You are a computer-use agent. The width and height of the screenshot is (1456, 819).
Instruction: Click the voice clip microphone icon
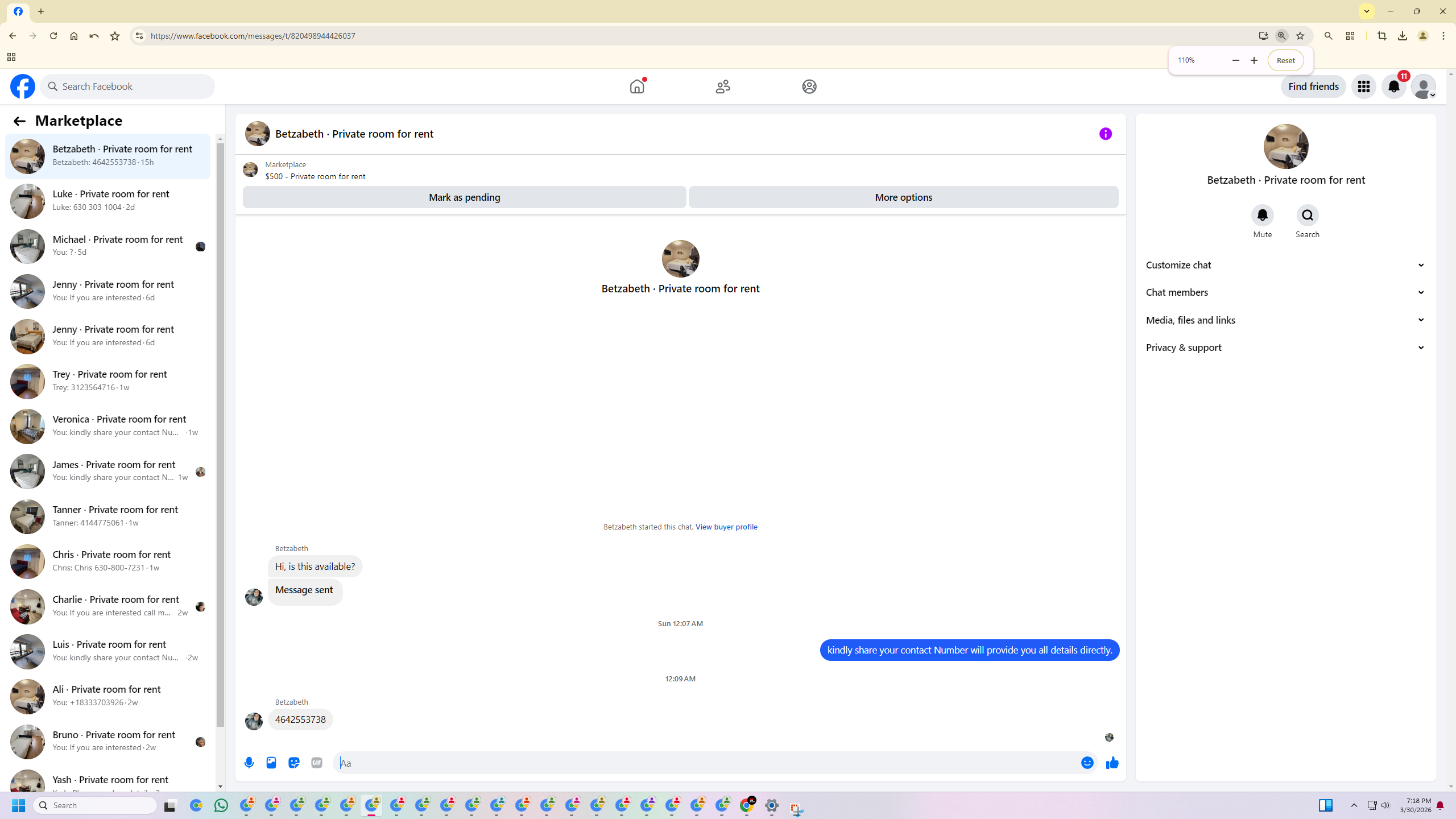(x=249, y=763)
